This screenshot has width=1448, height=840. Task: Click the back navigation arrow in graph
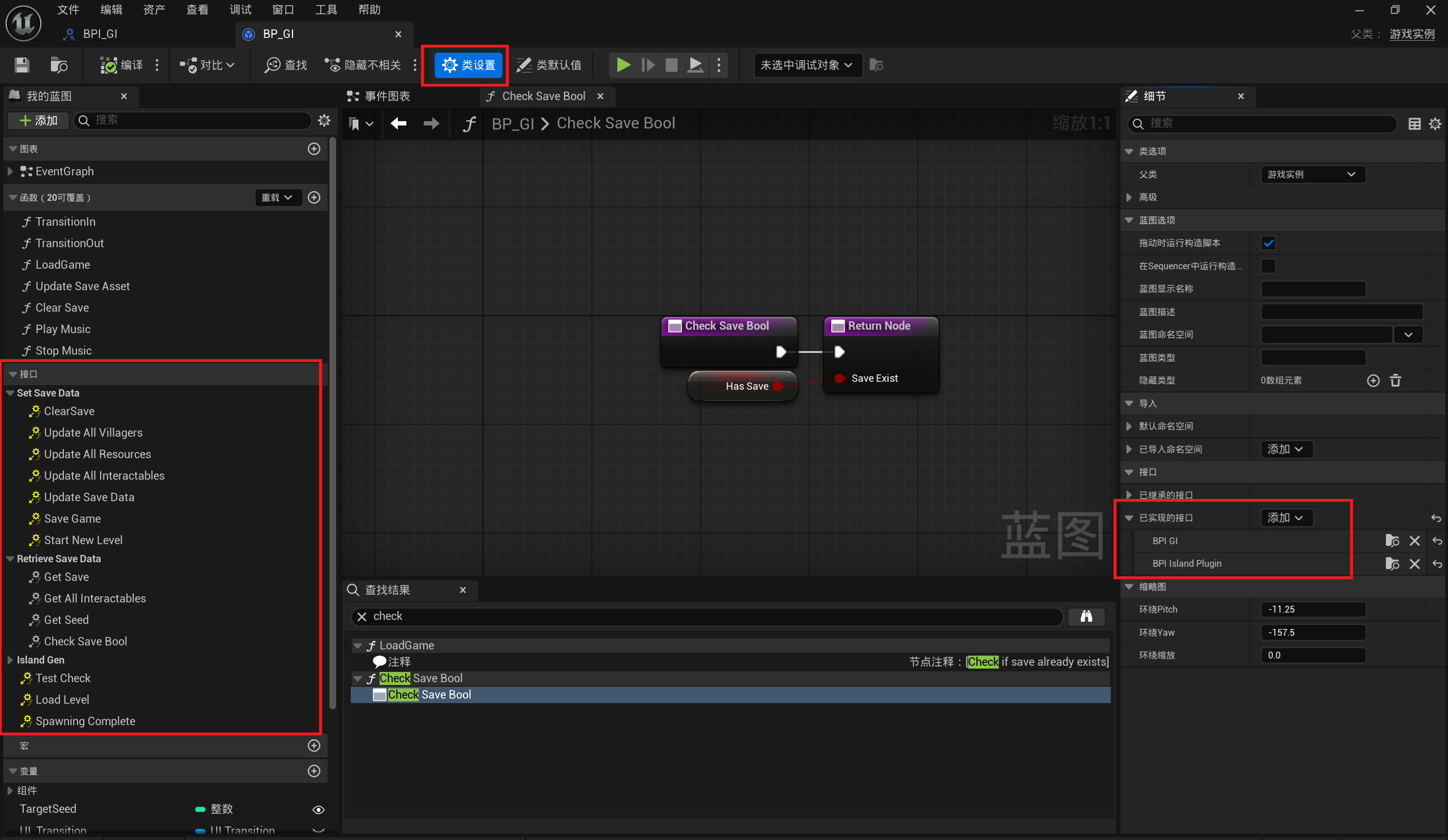pyautogui.click(x=398, y=123)
